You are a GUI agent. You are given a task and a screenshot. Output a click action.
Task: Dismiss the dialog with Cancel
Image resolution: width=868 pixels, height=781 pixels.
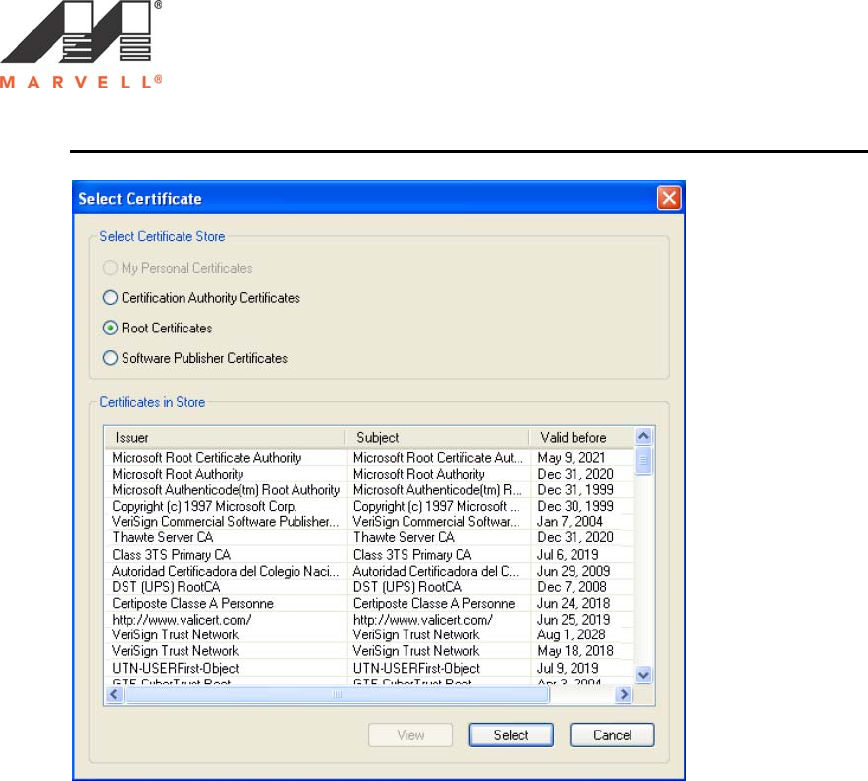click(x=612, y=735)
